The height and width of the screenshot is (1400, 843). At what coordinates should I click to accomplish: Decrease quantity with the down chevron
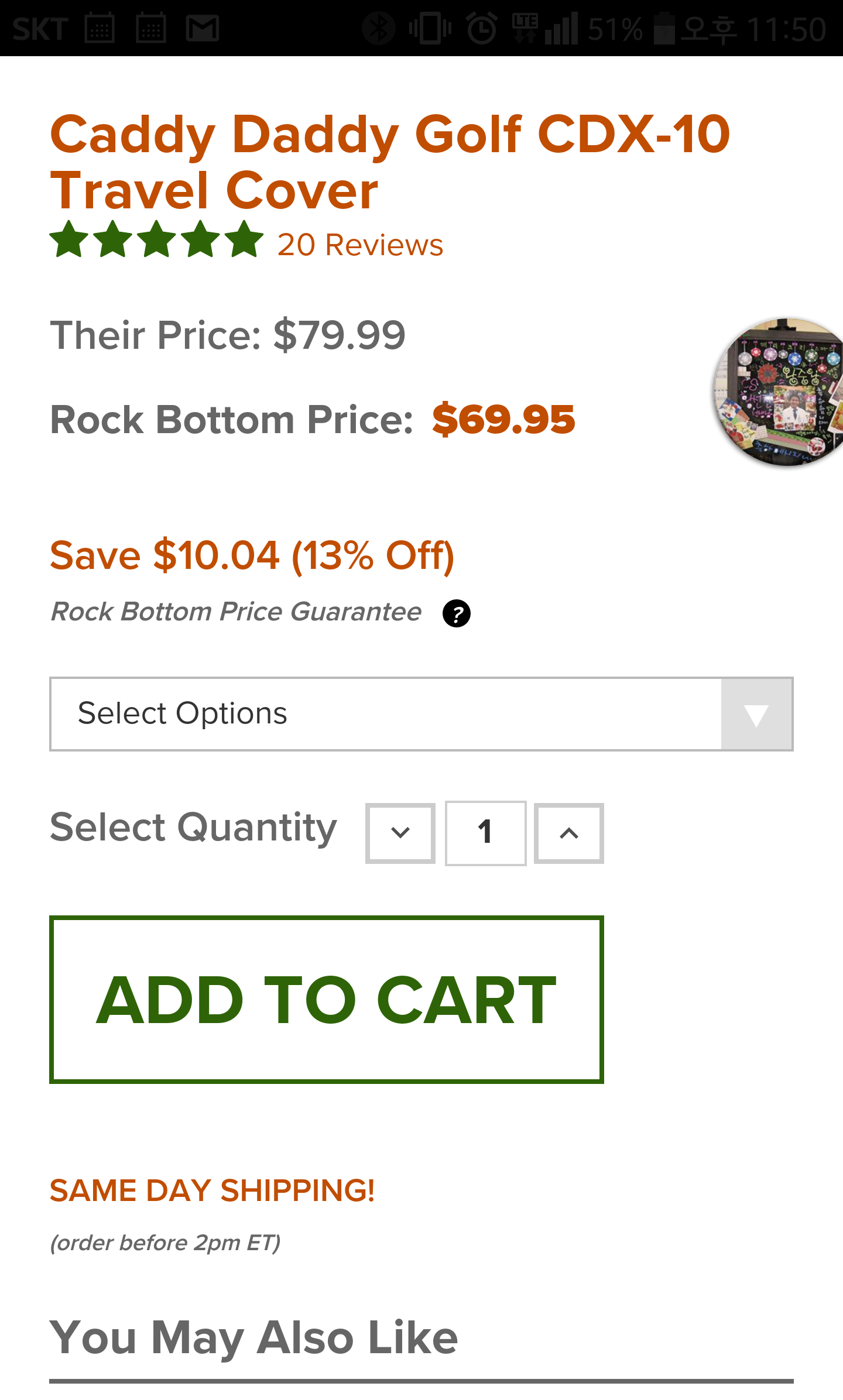pyautogui.click(x=400, y=833)
